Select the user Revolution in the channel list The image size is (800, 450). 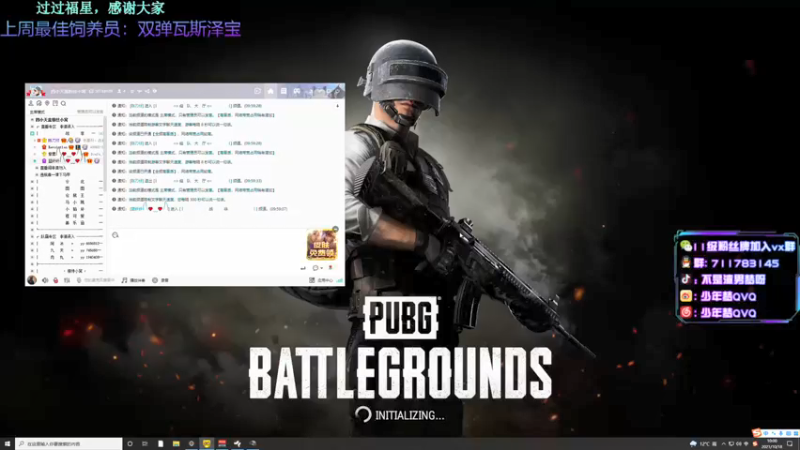pyautogui.click(x=58, y=147)
